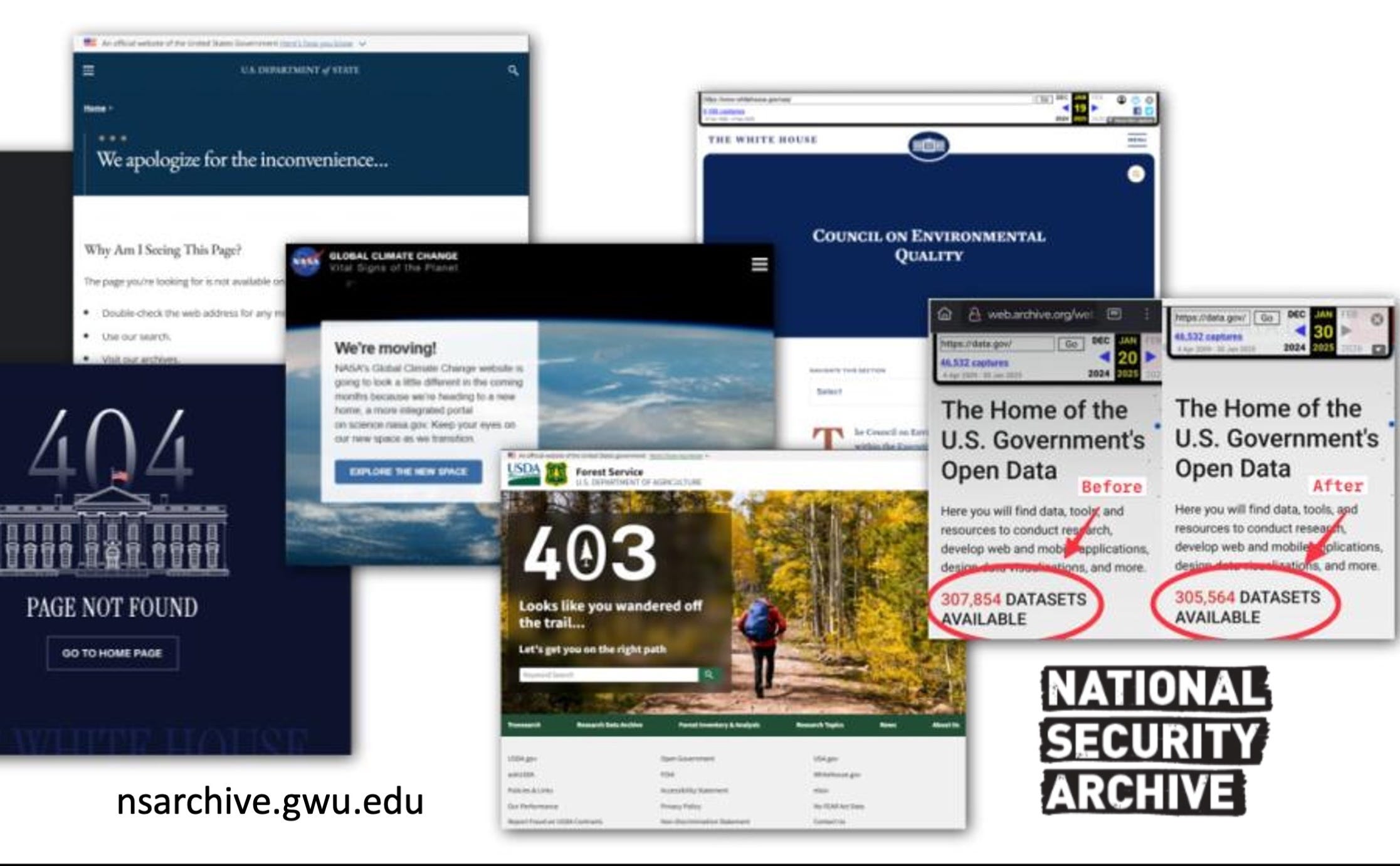The width and height of the screenshot is (1400, 866).
Task: Click the White House oval logo emblem
Action: pyautogui.click(x=929, y=145)
